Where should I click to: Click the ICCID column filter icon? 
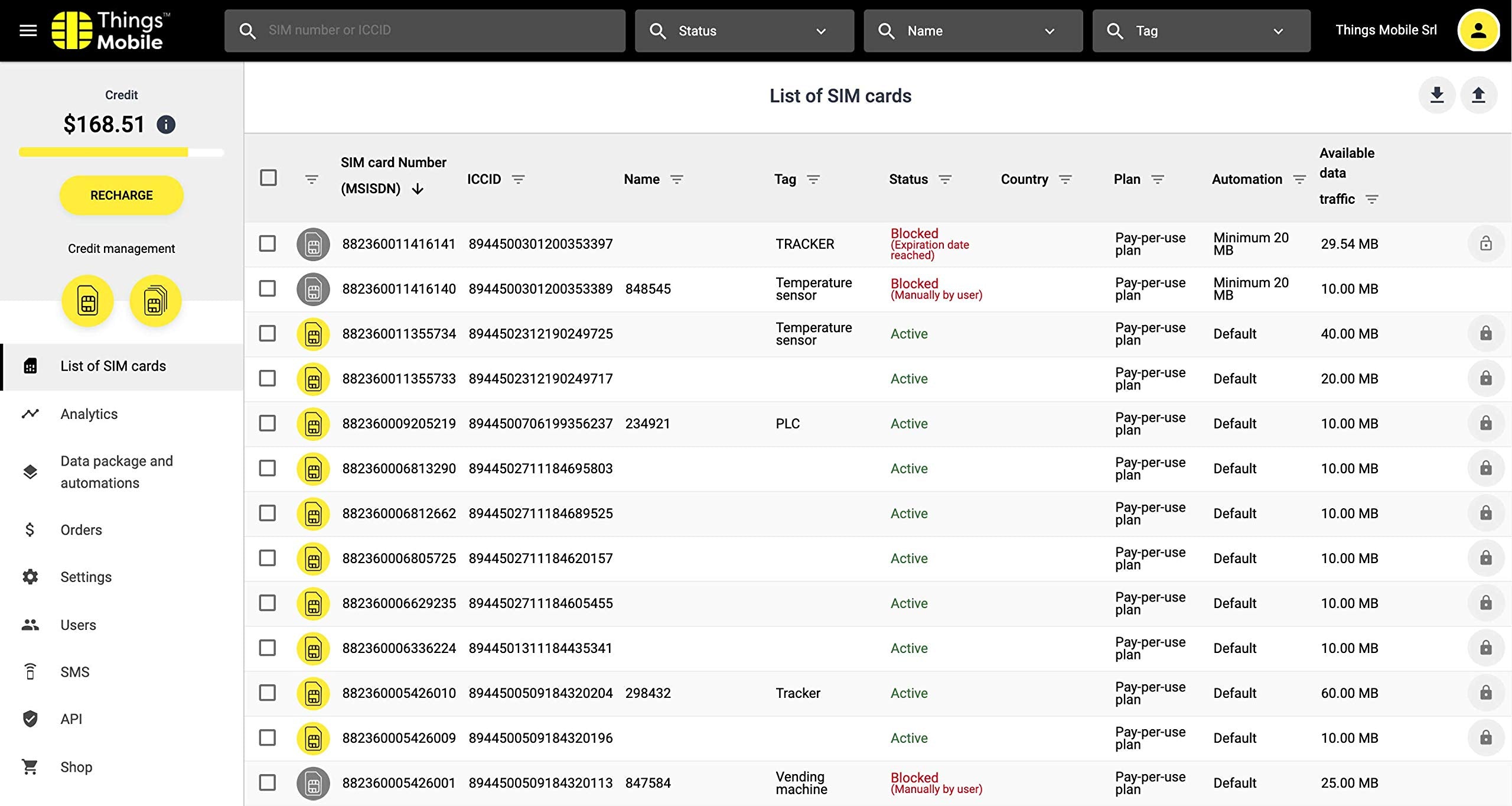(518, 179)
